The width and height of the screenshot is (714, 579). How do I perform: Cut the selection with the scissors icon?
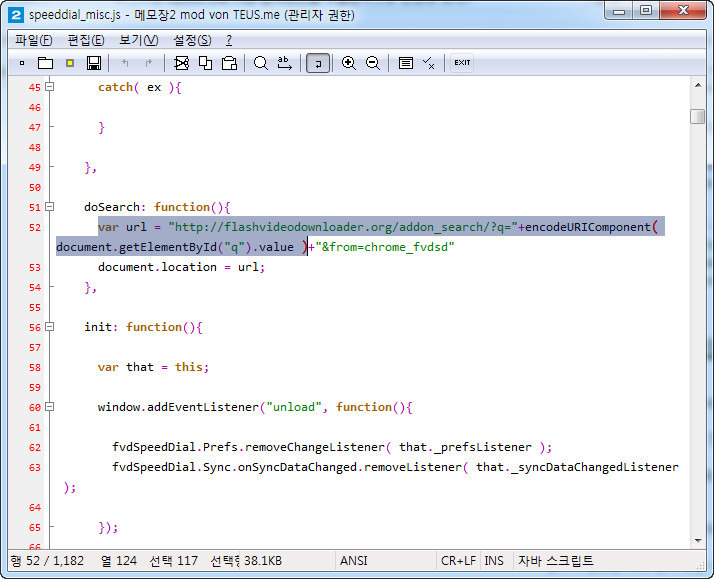(181, 63)
